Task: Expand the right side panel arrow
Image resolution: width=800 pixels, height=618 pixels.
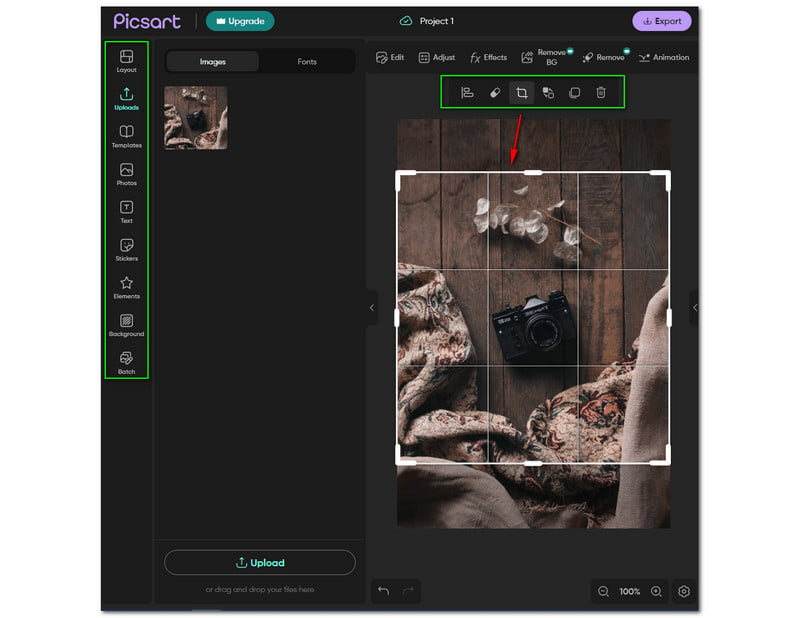Action: (x=695, y=308)
